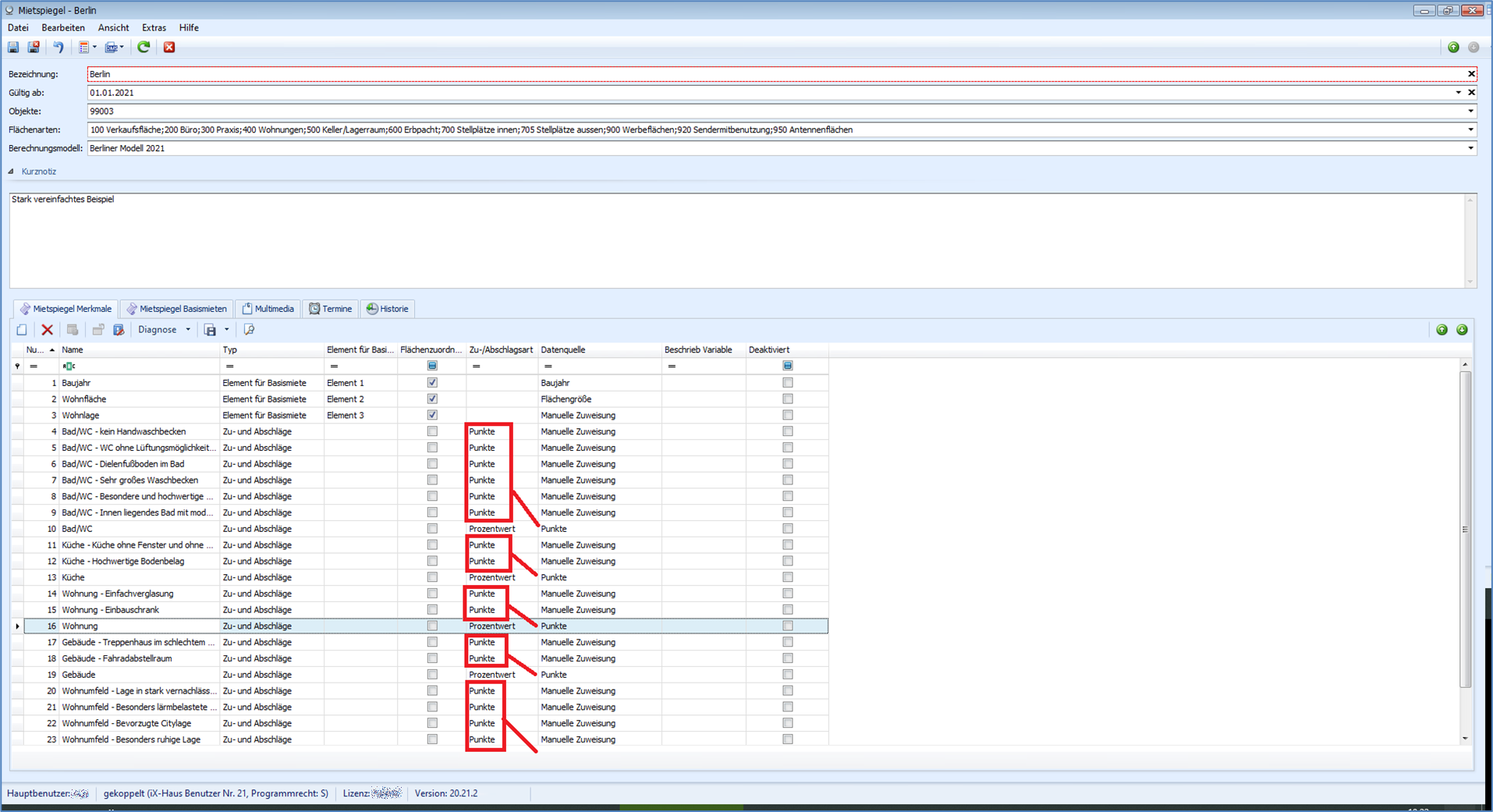Create a new entry with the blank page icon
Image resolution: width=1493 pixels, height=812 pixels.
[x=22, y=330]
